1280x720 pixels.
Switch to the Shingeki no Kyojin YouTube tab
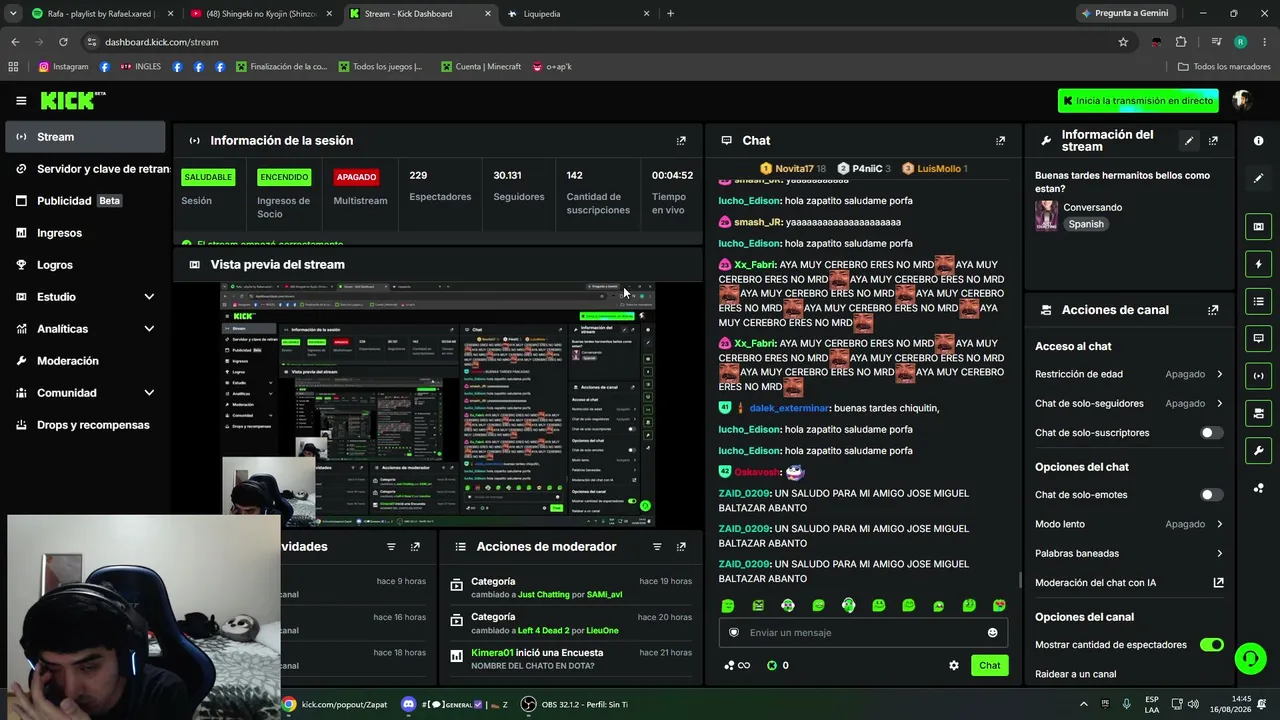coord(262,14)
